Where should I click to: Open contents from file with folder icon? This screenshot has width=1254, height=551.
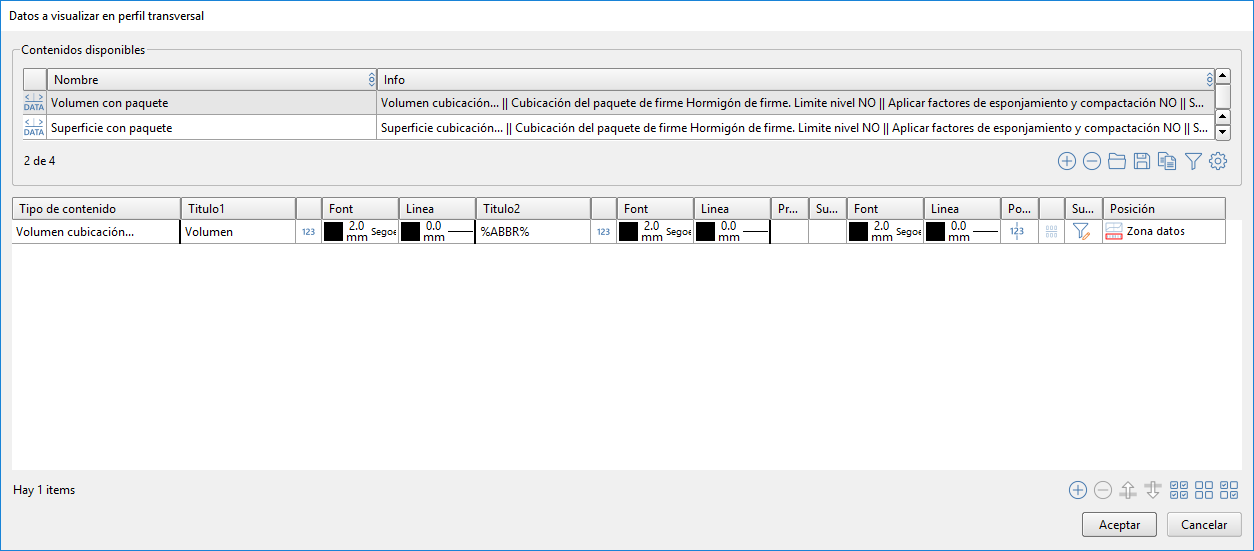(x=1117, y=161)
